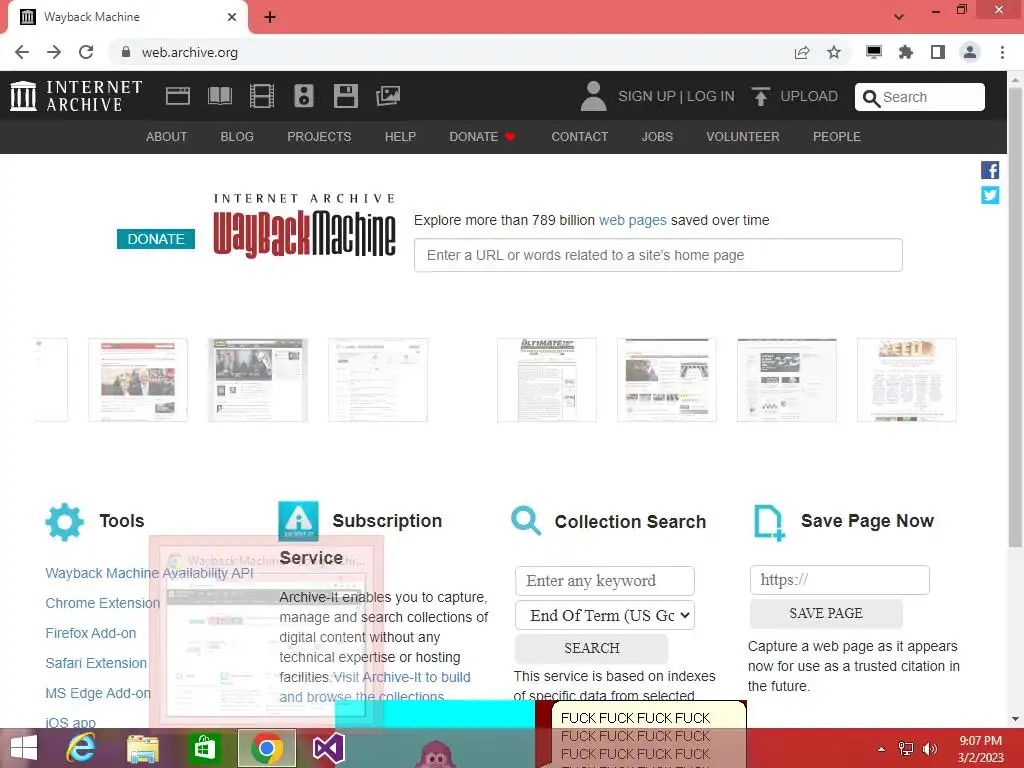Click the LOG IN link
Viewport: 1024px width, 768px height.
click(x=711, y=96)
